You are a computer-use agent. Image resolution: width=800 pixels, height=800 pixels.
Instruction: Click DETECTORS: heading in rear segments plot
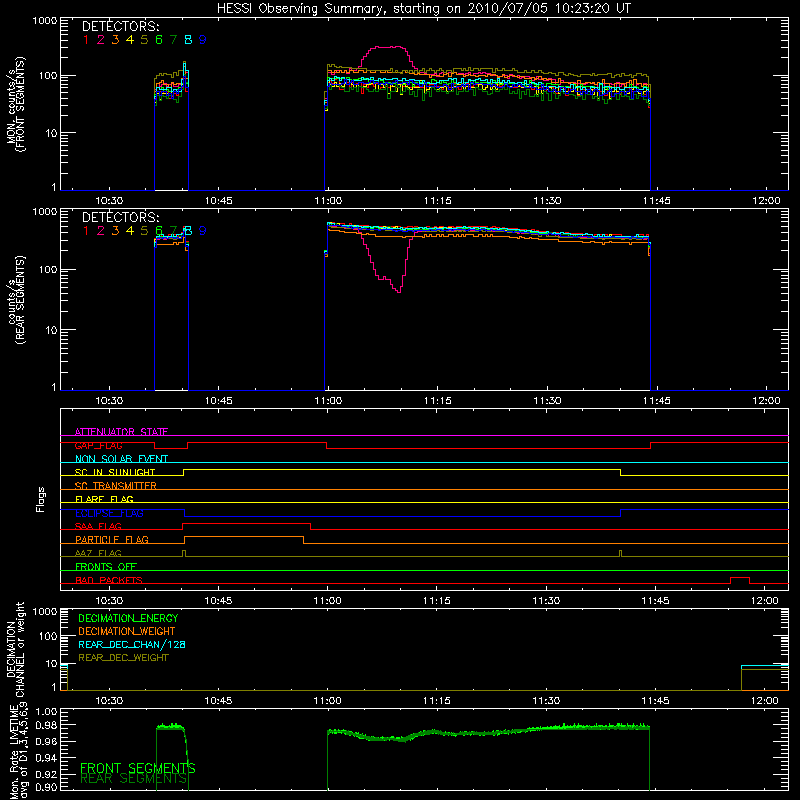click(x=121, y=218)
